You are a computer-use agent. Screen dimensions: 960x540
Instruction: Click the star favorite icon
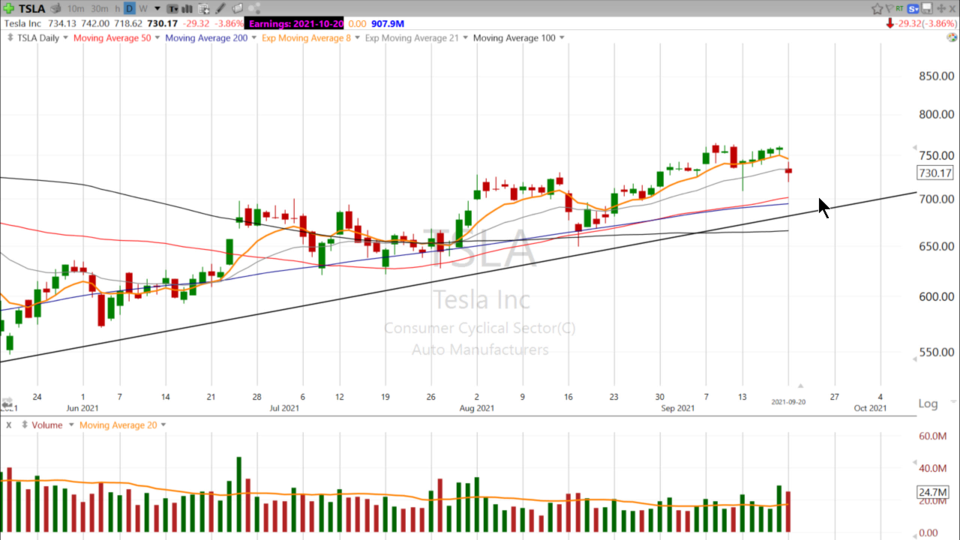pyautogui.click(x=877, y=8)
